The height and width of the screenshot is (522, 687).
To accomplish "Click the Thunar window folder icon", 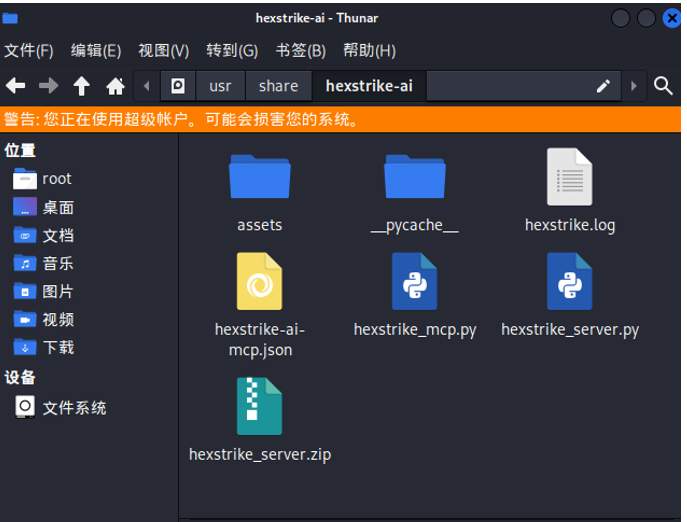I will pos(10,18).
